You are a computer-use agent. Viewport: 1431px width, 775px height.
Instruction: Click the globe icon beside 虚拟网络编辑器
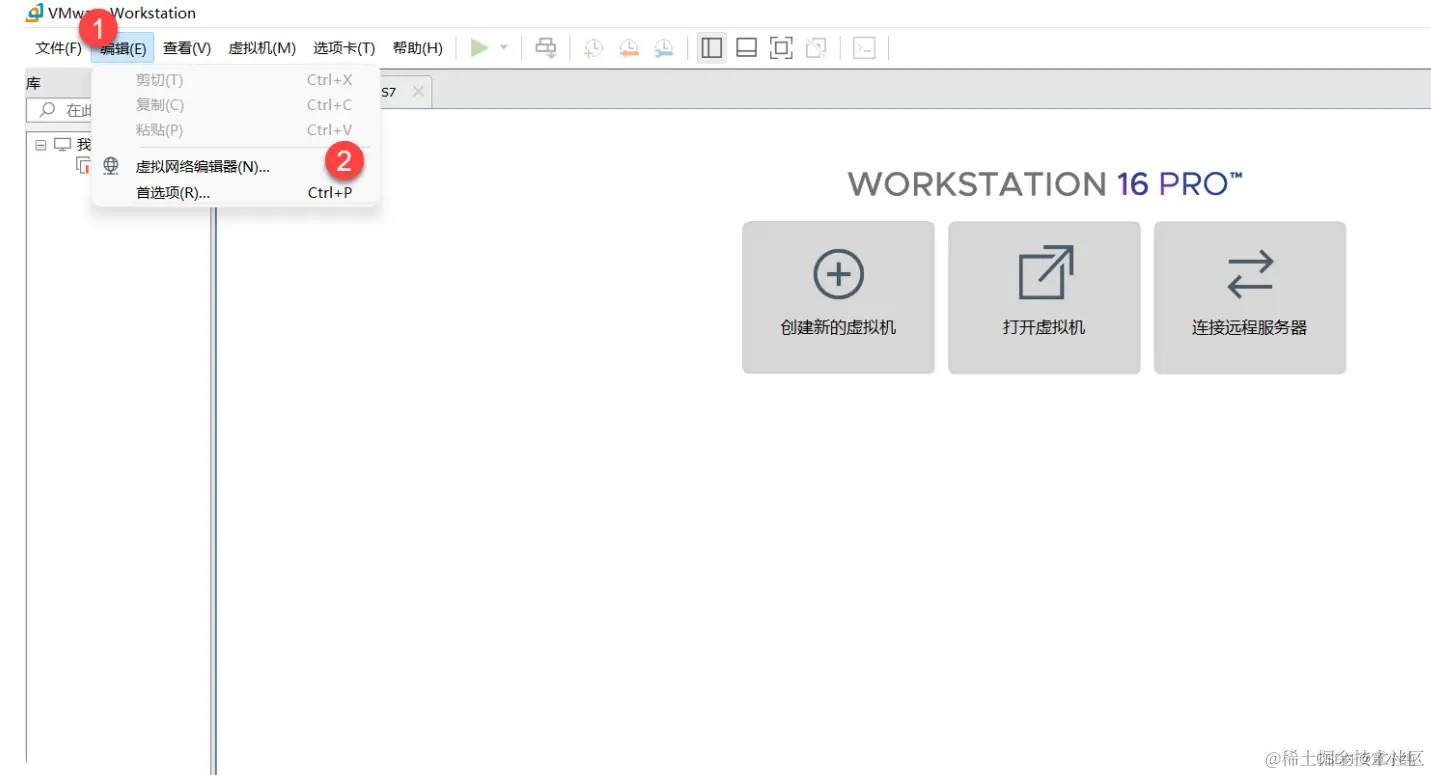(x=111, y=166)
